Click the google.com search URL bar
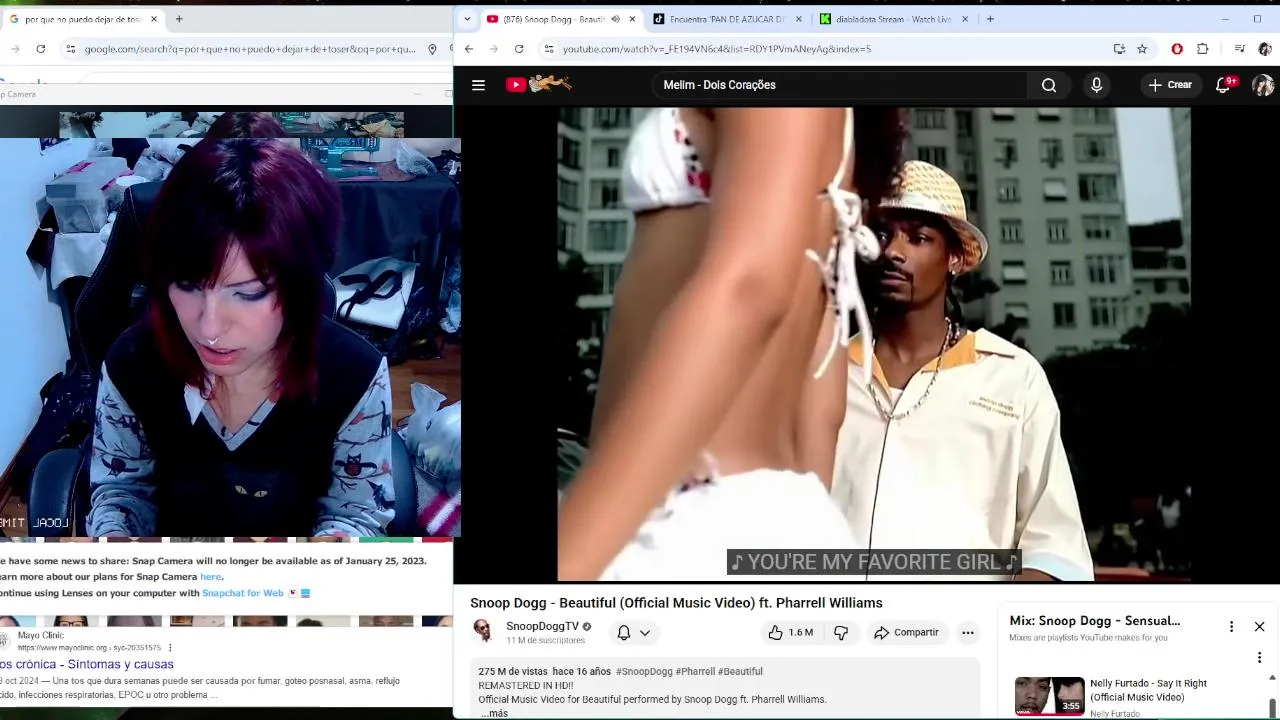This screenshot has width=1280, height=720. pyautogui.click(x=249, y=48)
